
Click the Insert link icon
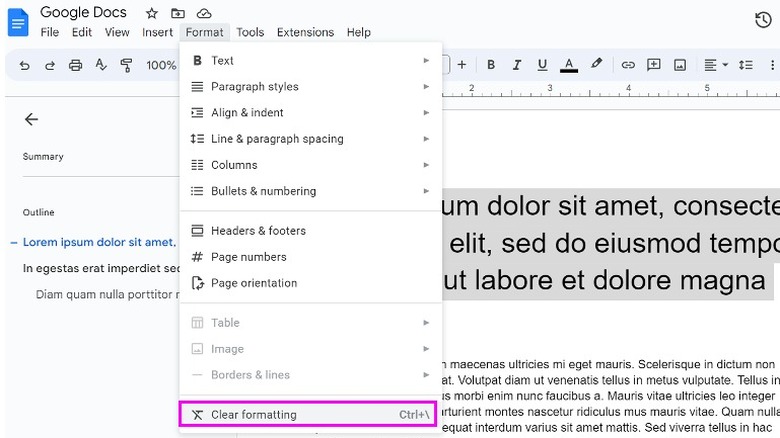[628, 65]
